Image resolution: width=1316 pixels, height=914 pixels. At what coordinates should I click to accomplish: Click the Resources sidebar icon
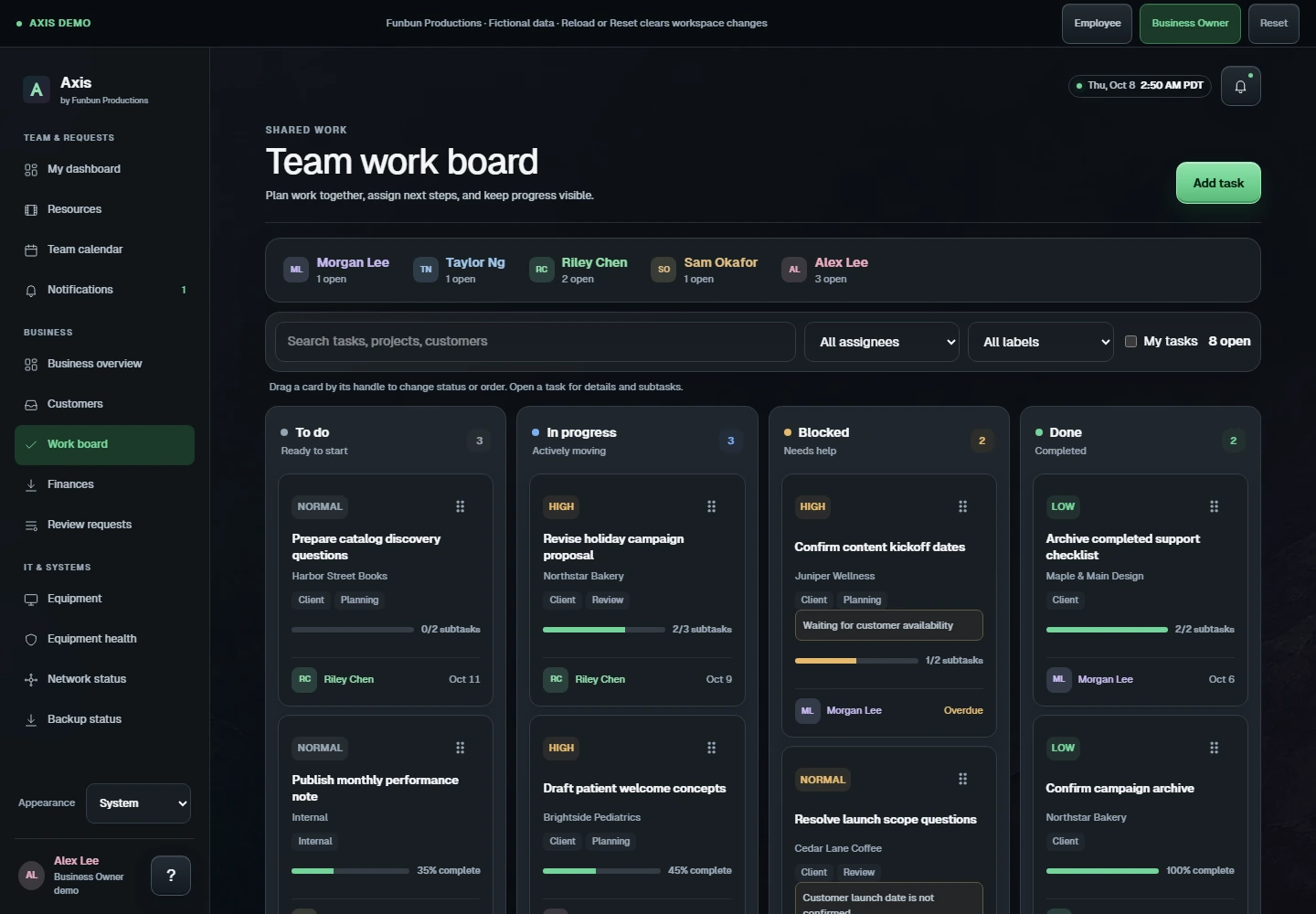pos(31,210)
